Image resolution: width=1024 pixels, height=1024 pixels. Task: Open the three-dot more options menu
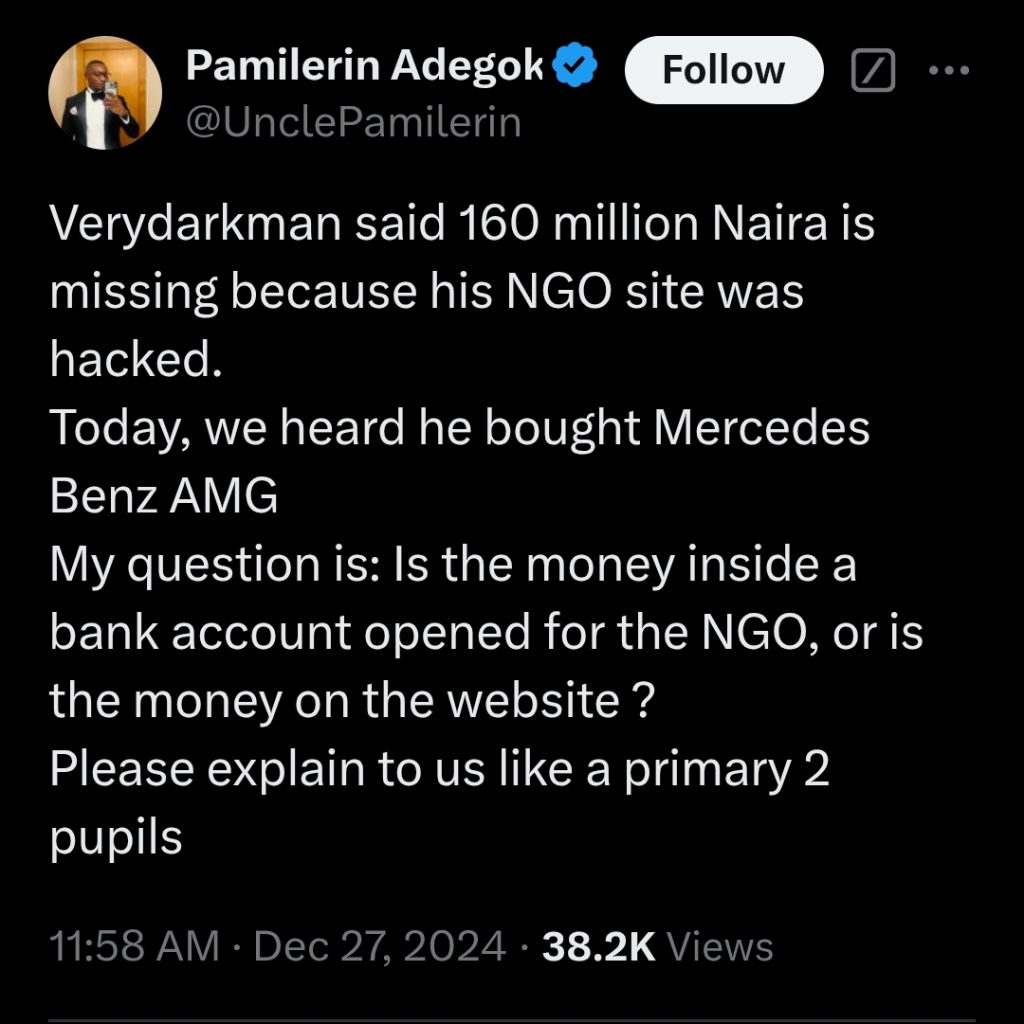pos(949,70)
